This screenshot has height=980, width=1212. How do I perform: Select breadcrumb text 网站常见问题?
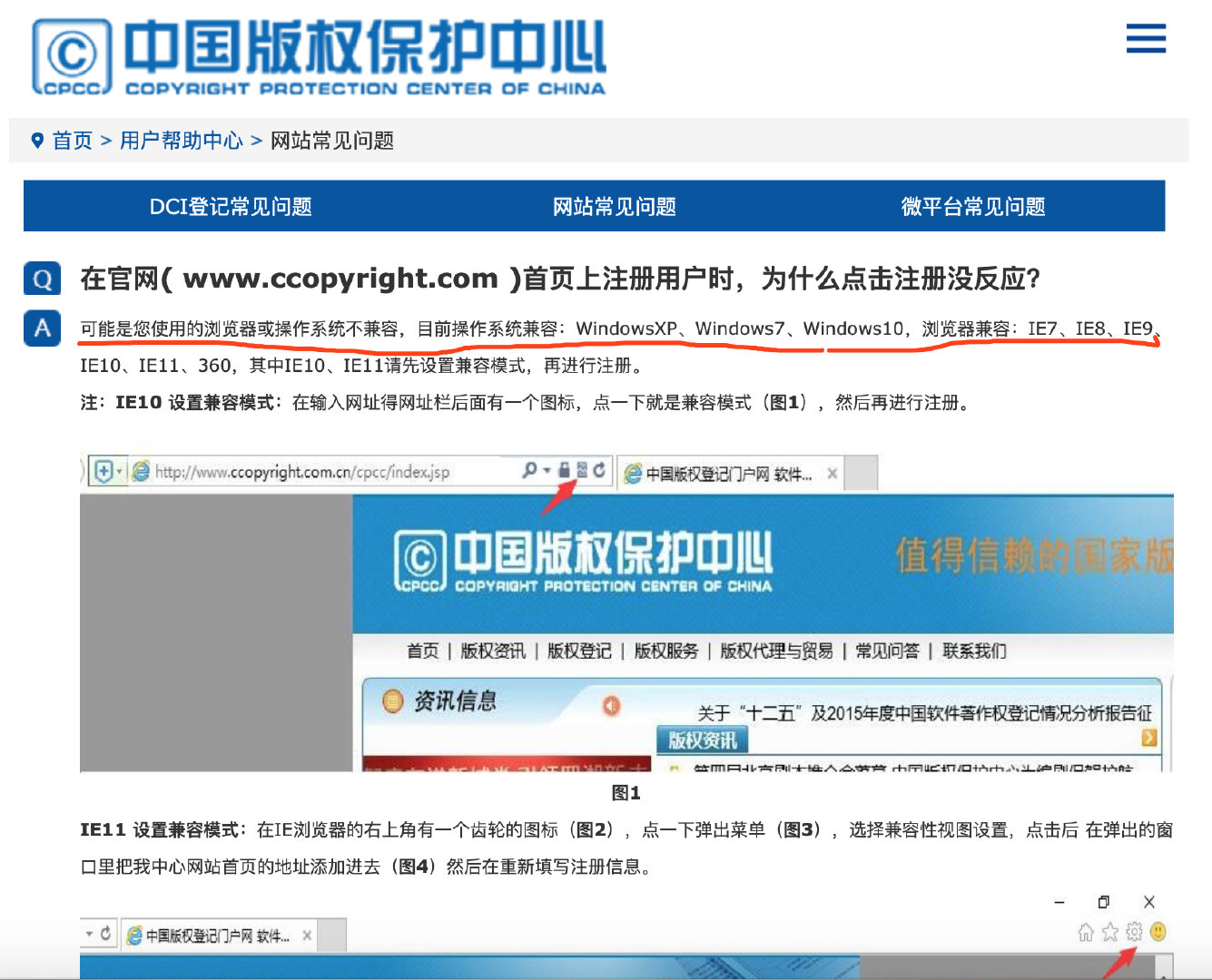tap(332, 141)
